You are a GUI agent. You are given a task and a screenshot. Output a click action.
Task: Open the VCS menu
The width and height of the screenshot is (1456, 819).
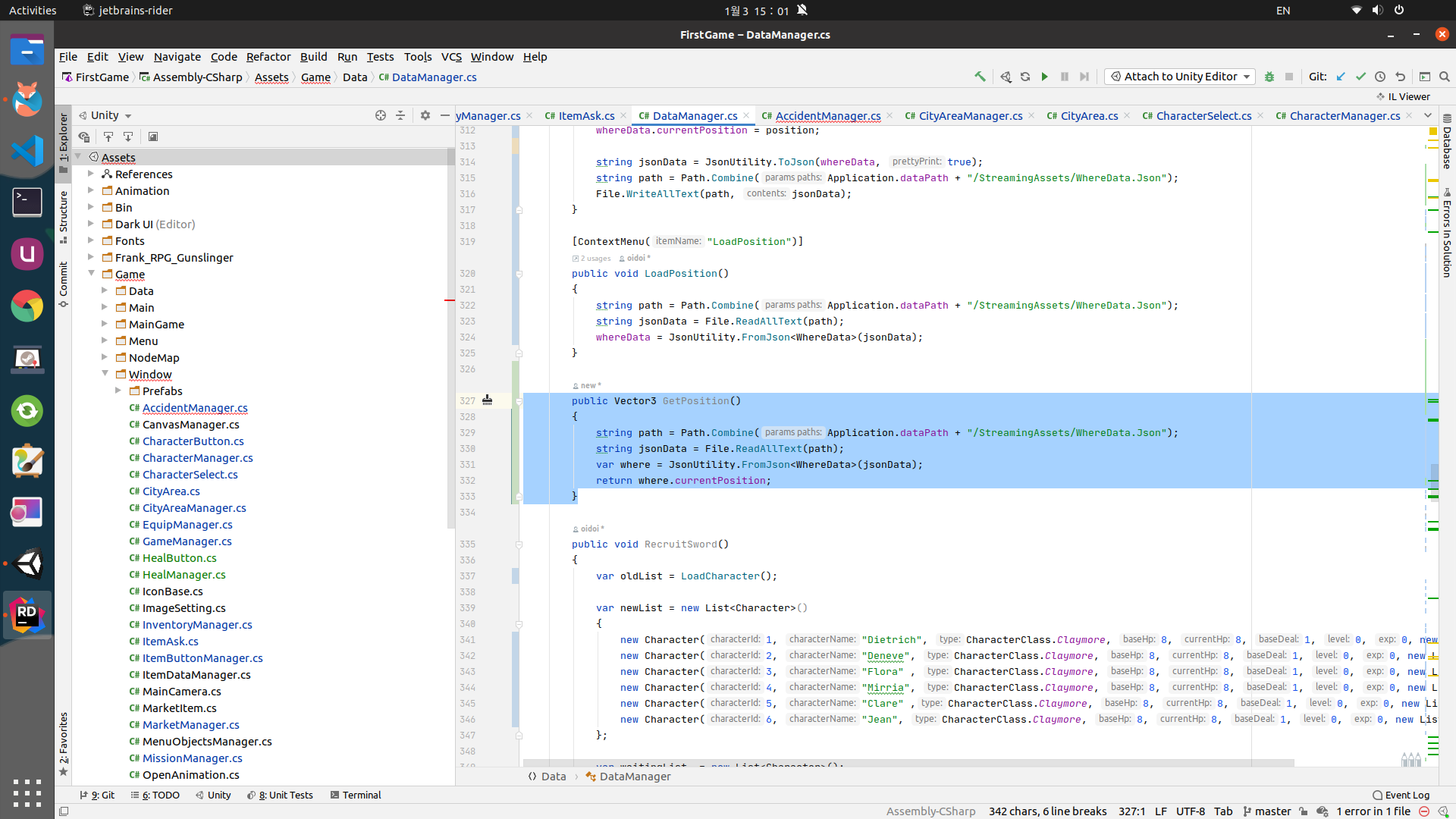(x=451, y=57)
